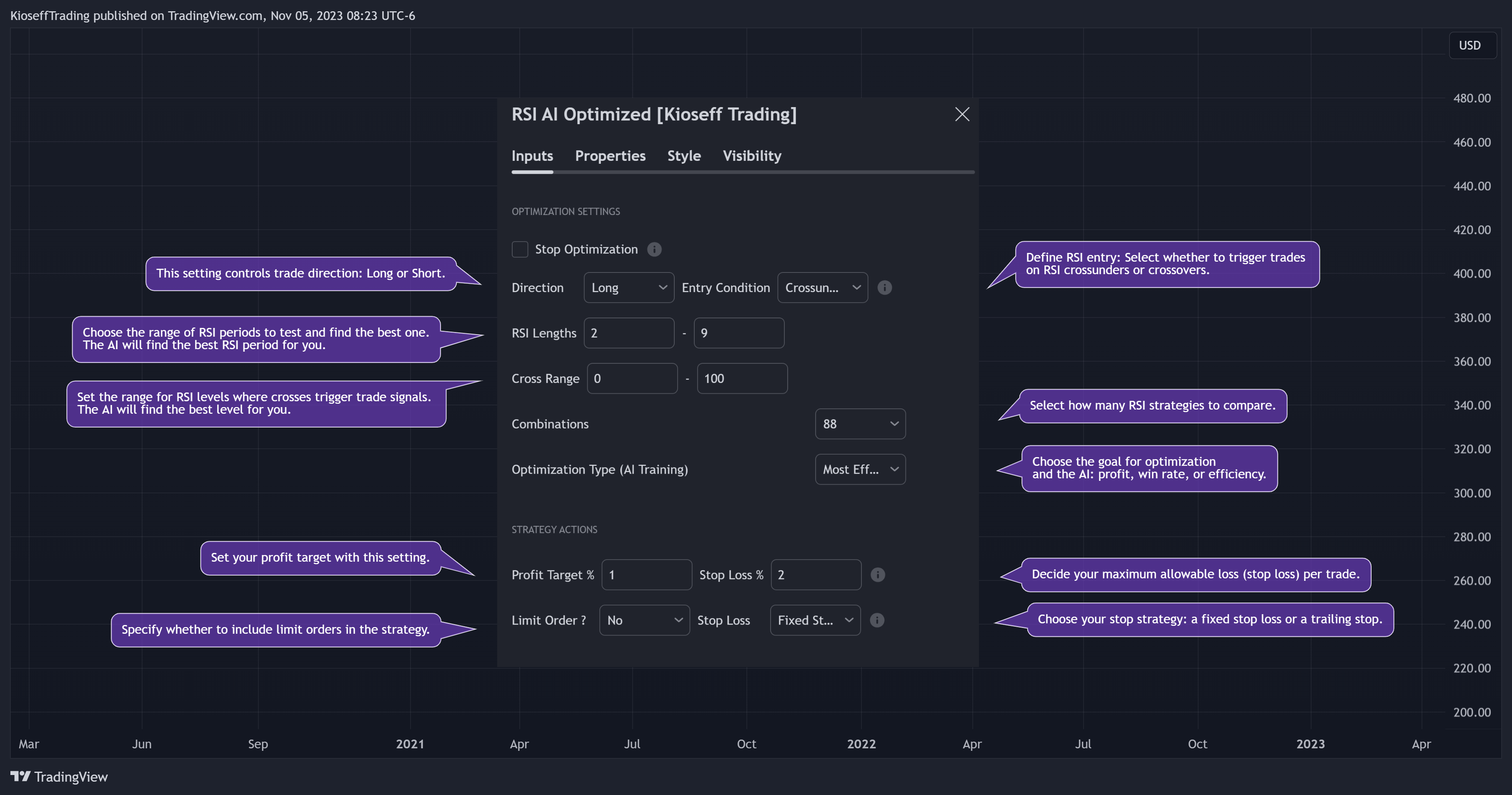
Task: Click the RSI Lengths minimum field with 2
Action: point(628,333)
